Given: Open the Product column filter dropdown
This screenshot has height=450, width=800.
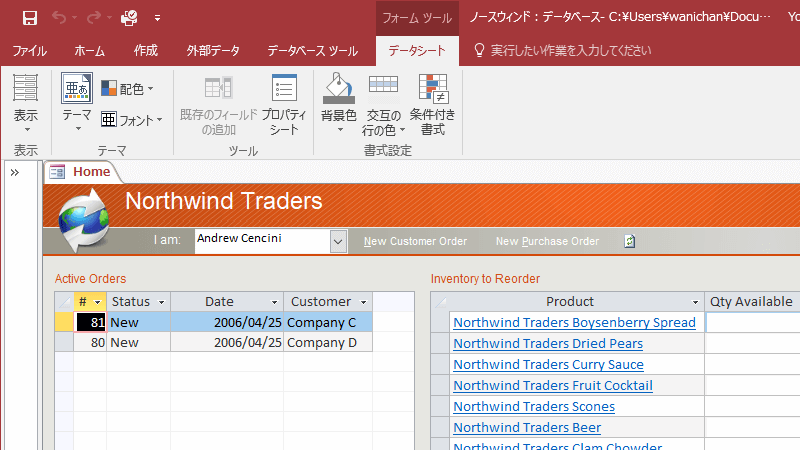Looking at the screenshot, I should coord(695,302).
